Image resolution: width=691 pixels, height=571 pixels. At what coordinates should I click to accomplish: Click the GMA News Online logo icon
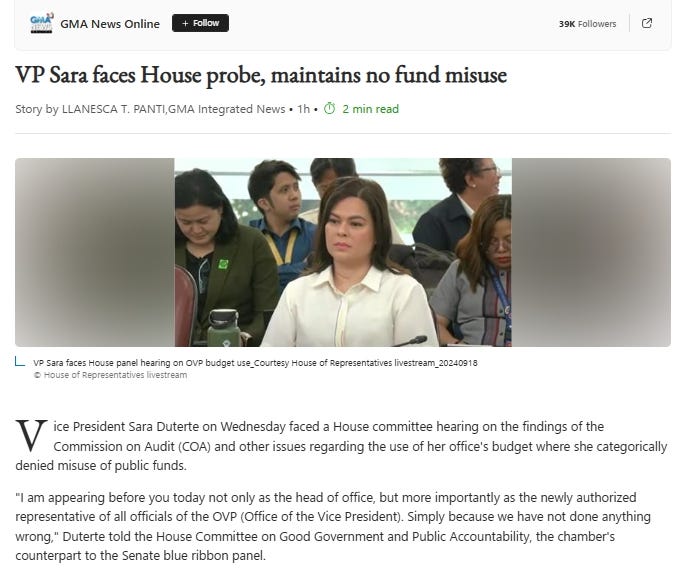(41, 23)
